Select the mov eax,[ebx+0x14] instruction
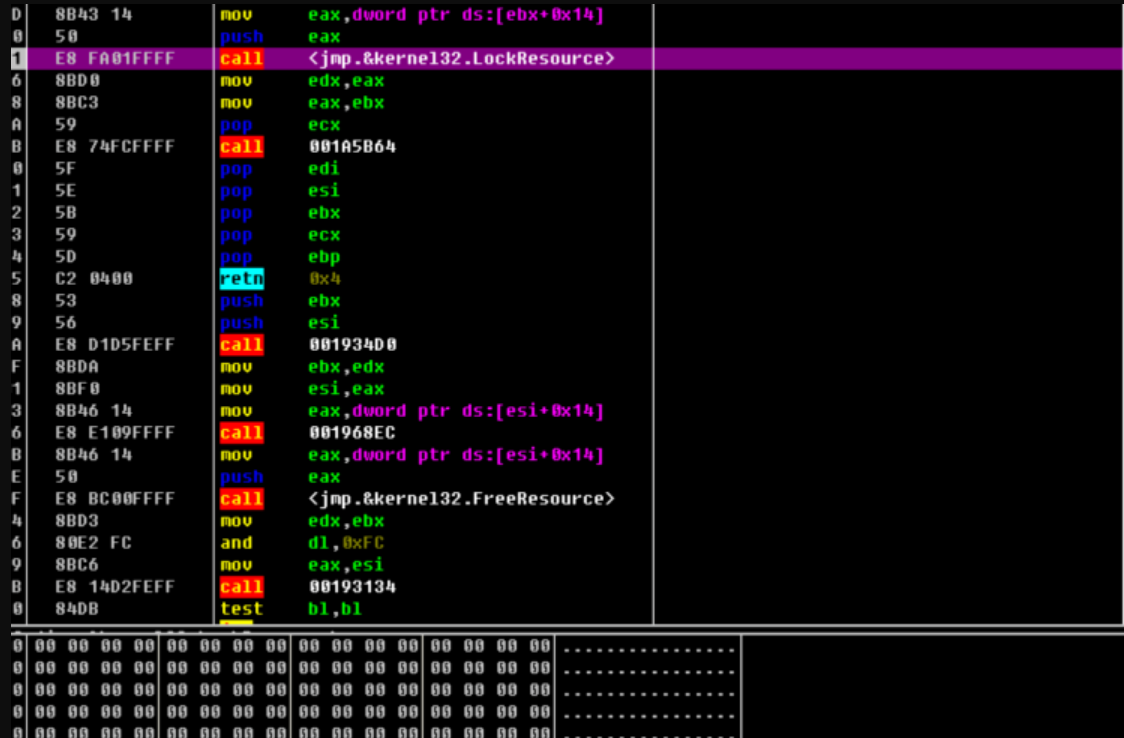Image resolution: width=1124 pixels, height=738 pixels. coord(412,14)
